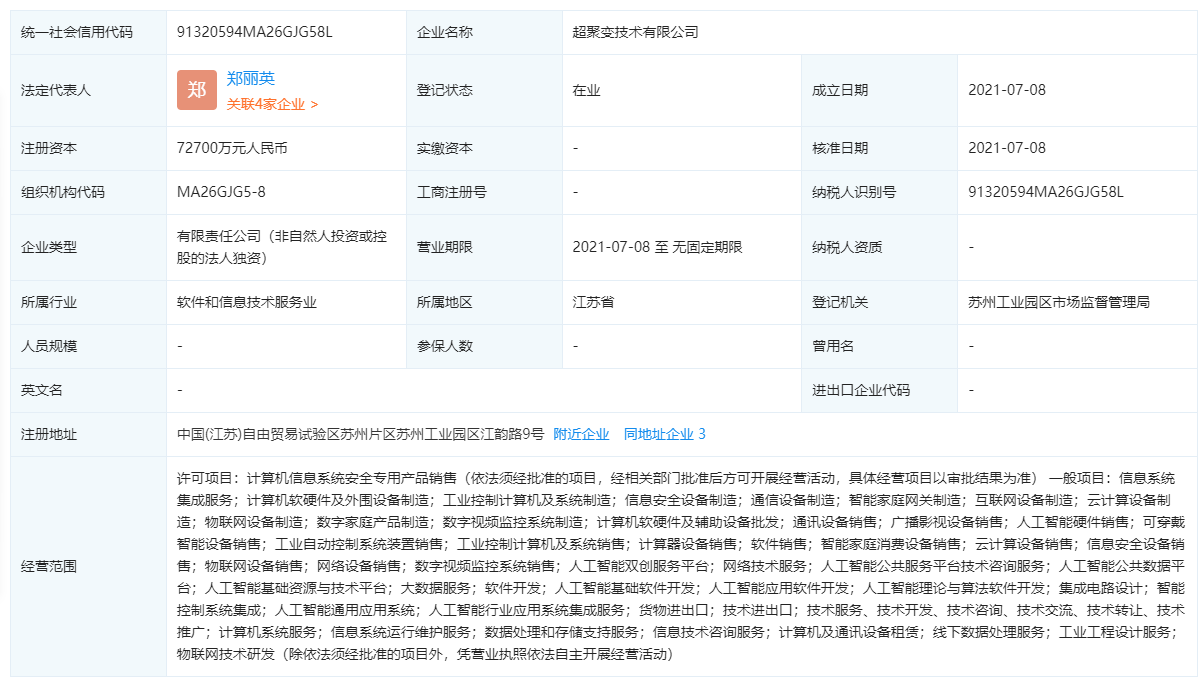Click the 成立日期 date value
The height and width of the screenshot is (681, 1204).
point(1007,90)
